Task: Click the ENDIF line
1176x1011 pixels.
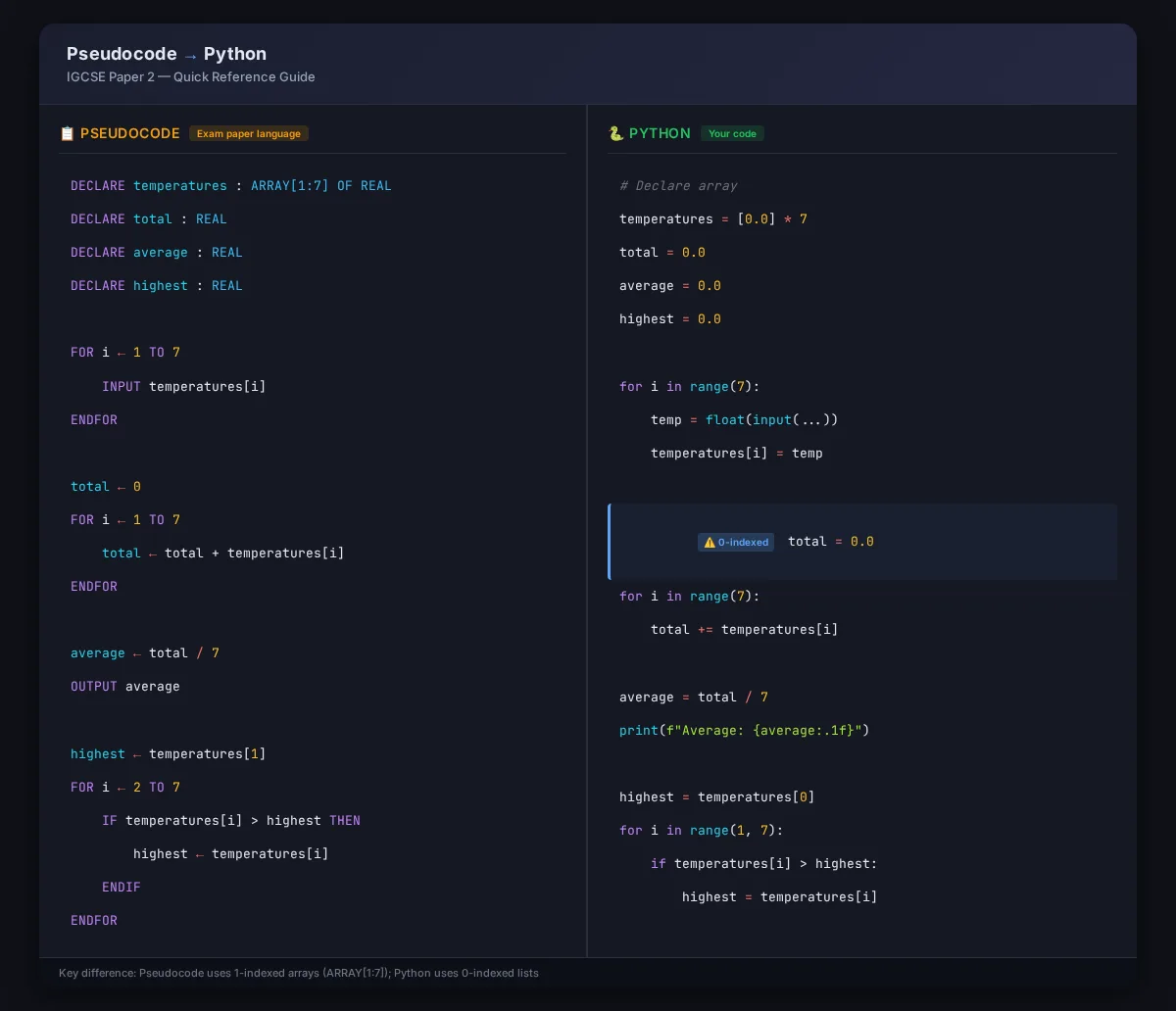Action: click(122, 888)
